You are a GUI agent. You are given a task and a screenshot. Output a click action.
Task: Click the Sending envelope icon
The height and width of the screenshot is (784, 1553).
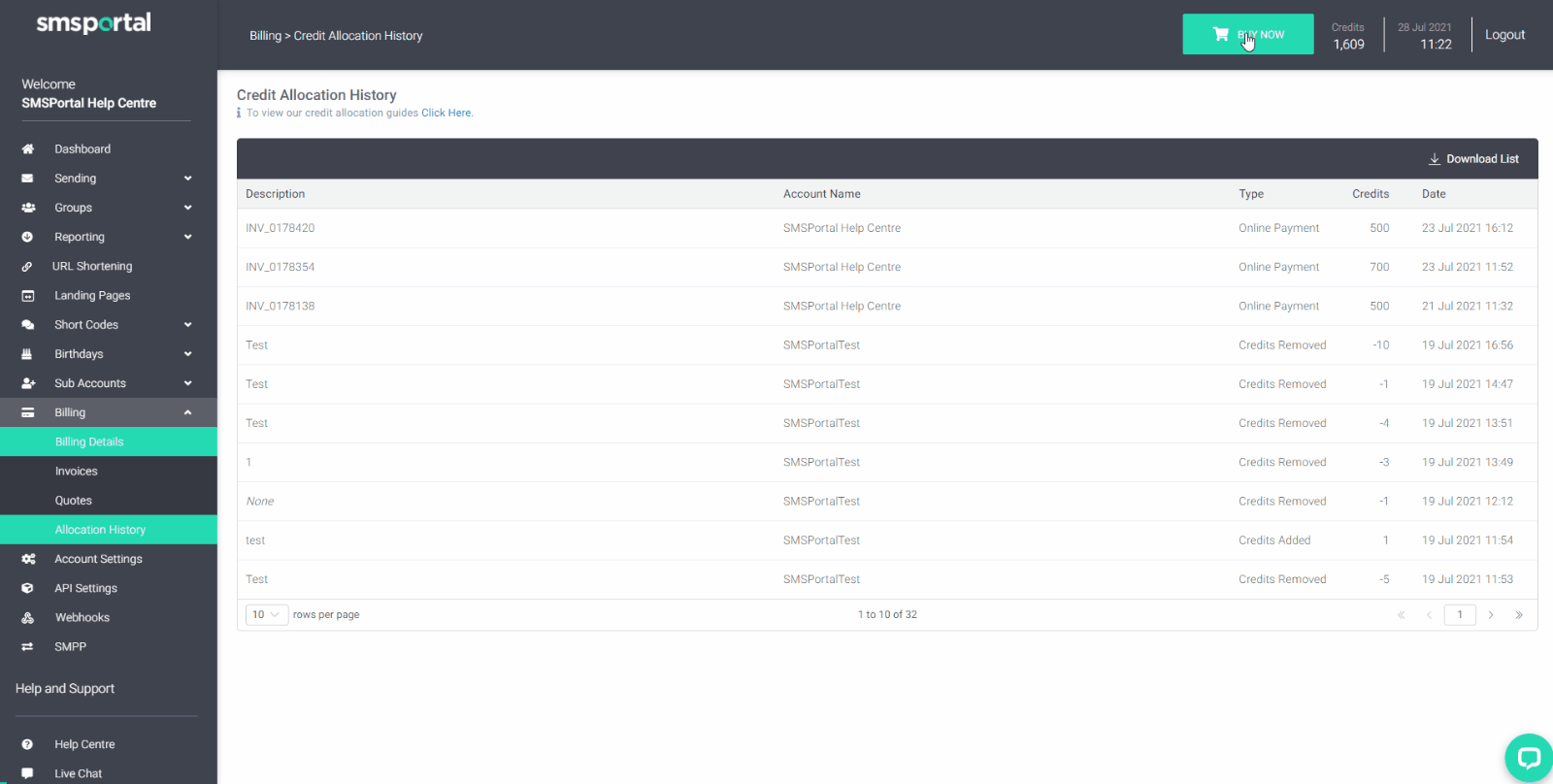27,179
